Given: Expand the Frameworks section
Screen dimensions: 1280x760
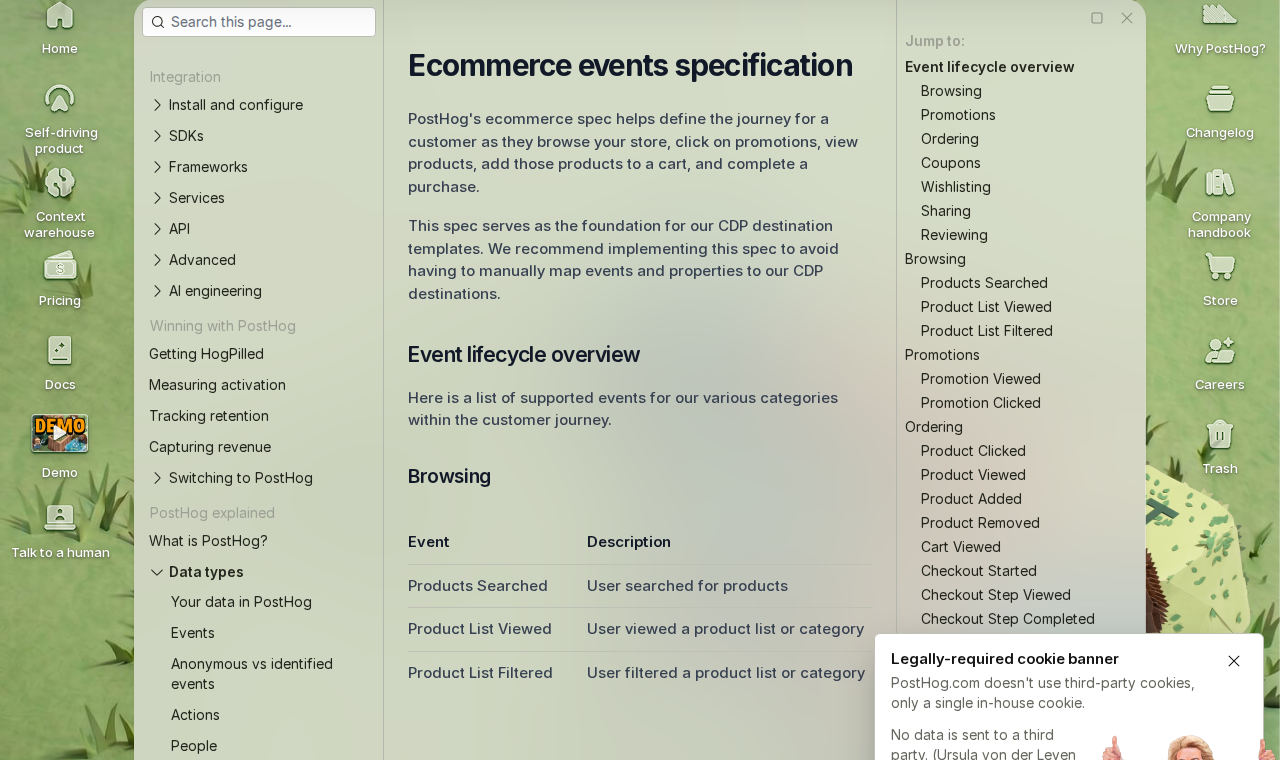Looking at the screenshot, I should [x=259, y=167].
